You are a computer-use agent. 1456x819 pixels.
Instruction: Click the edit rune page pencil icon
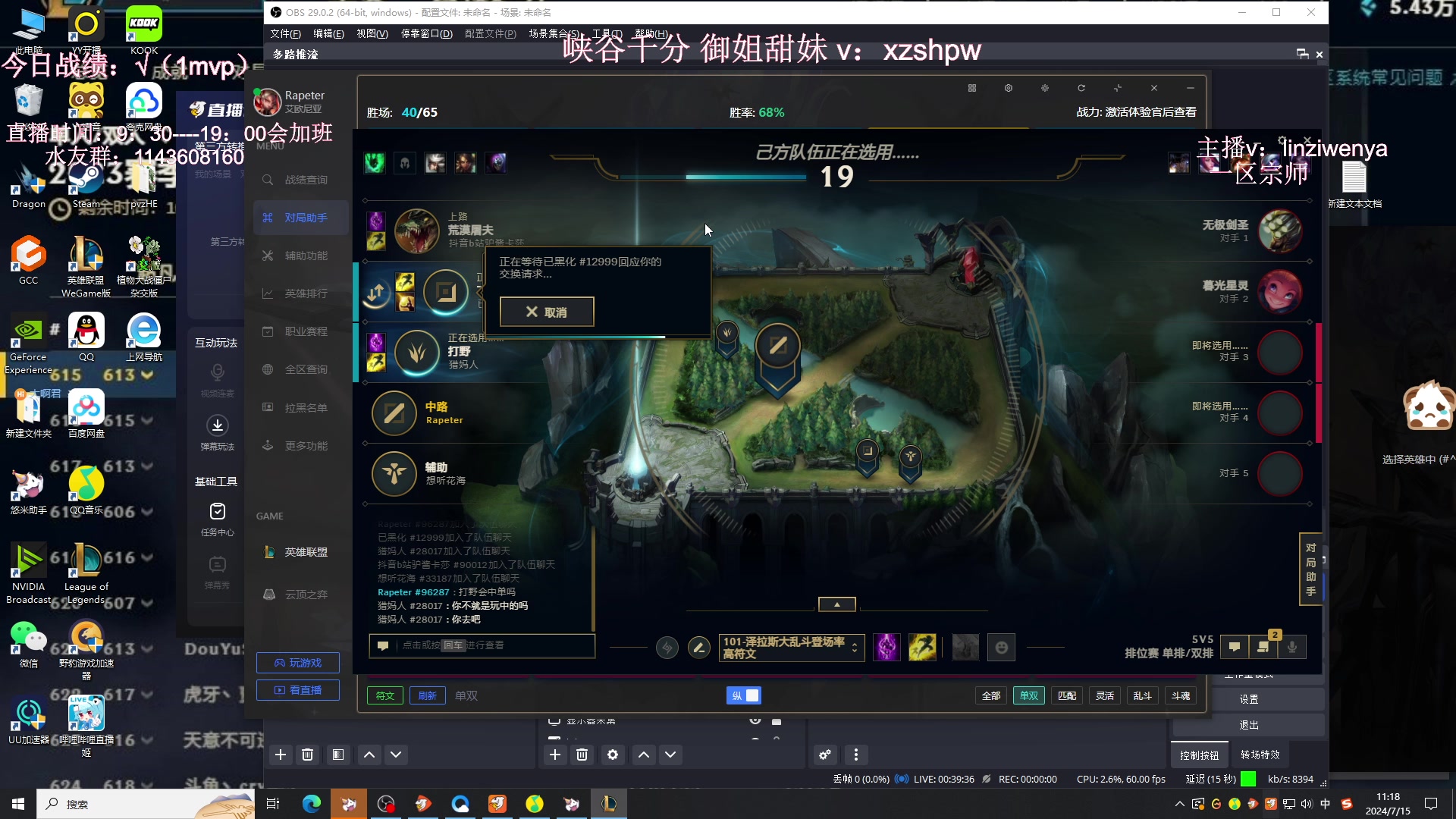click(x=698, y=648)
